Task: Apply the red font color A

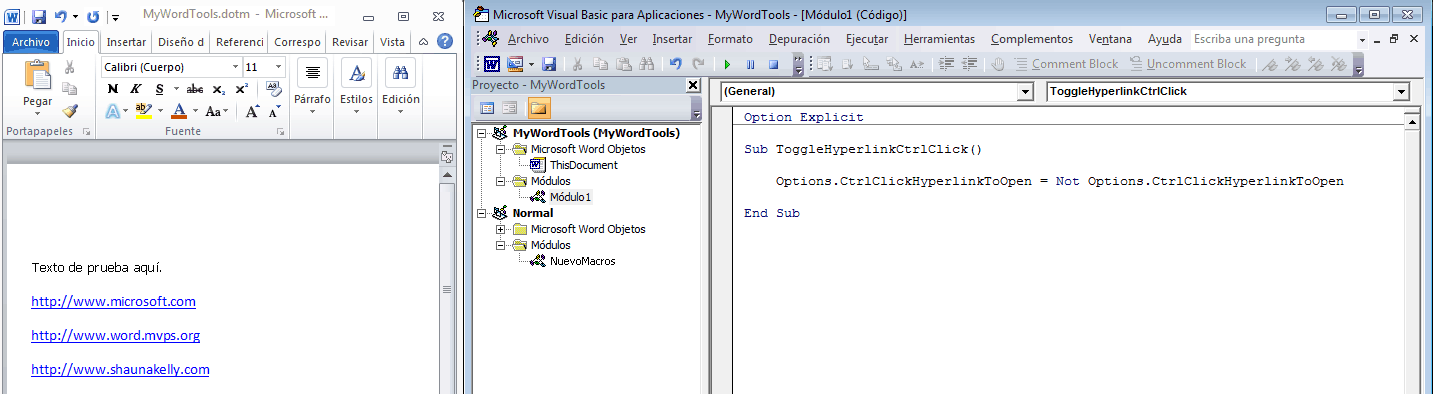Action: tap(179, 111)
